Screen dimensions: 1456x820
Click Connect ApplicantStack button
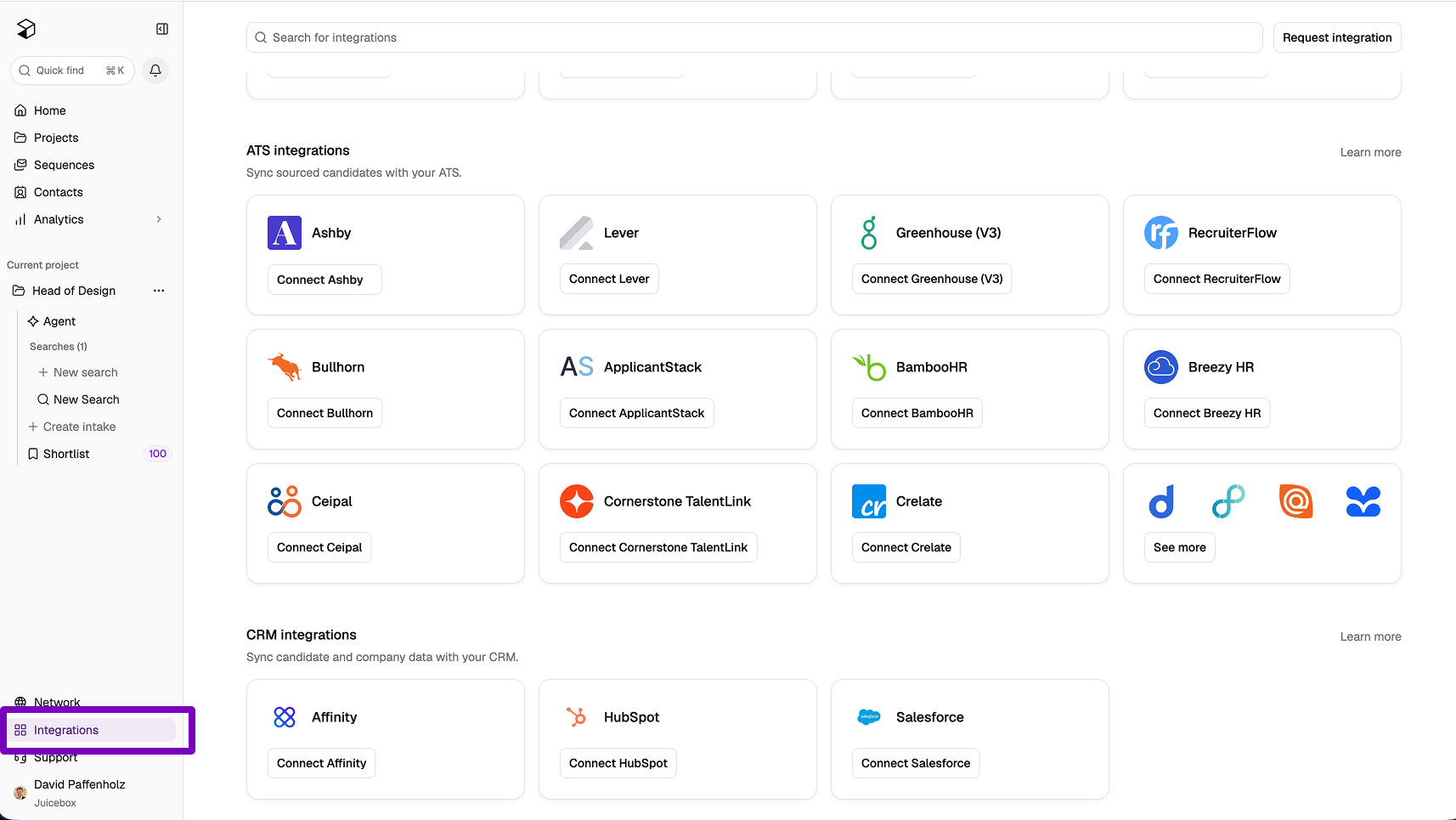[636, 413]
